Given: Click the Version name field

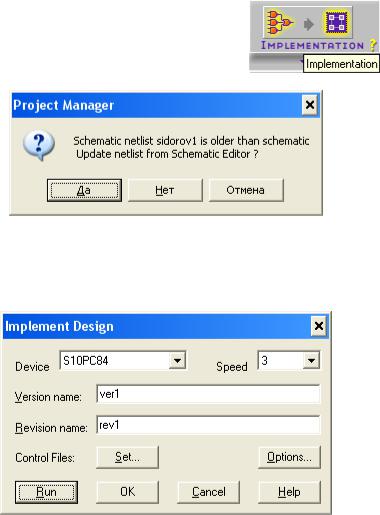Looking at the screenshot, I should (x=208, y=394).
